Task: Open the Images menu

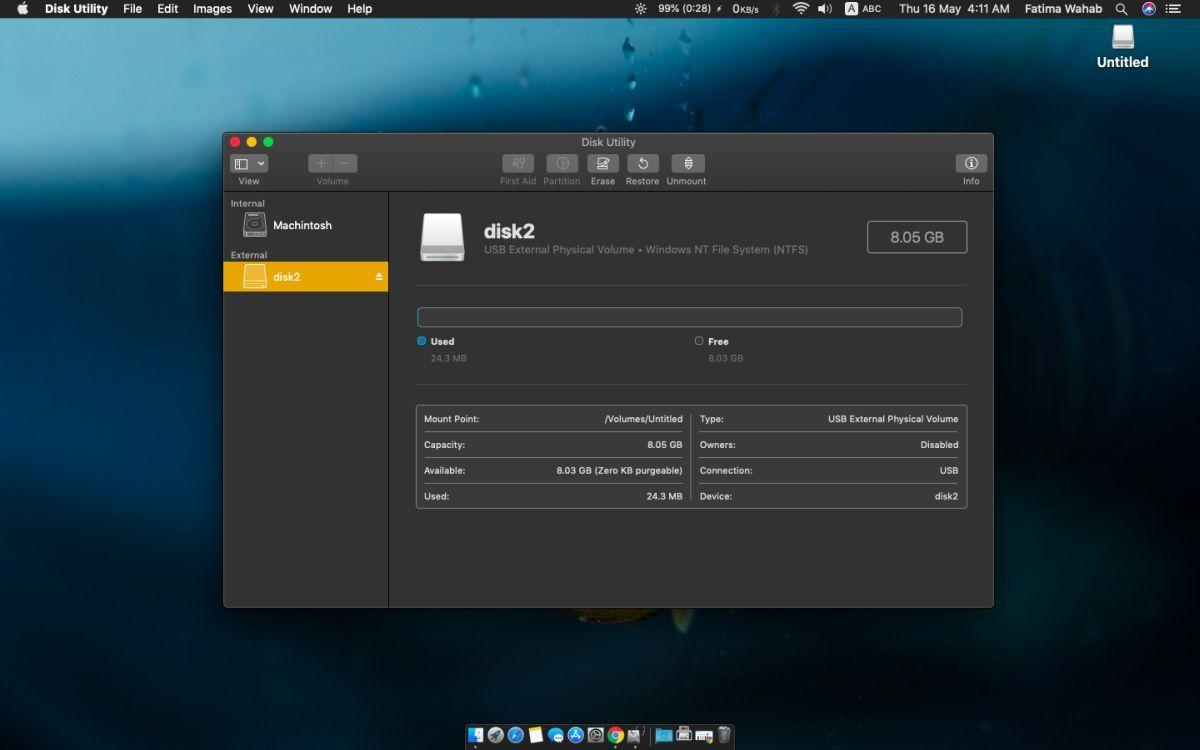Action: coord(212,9)
